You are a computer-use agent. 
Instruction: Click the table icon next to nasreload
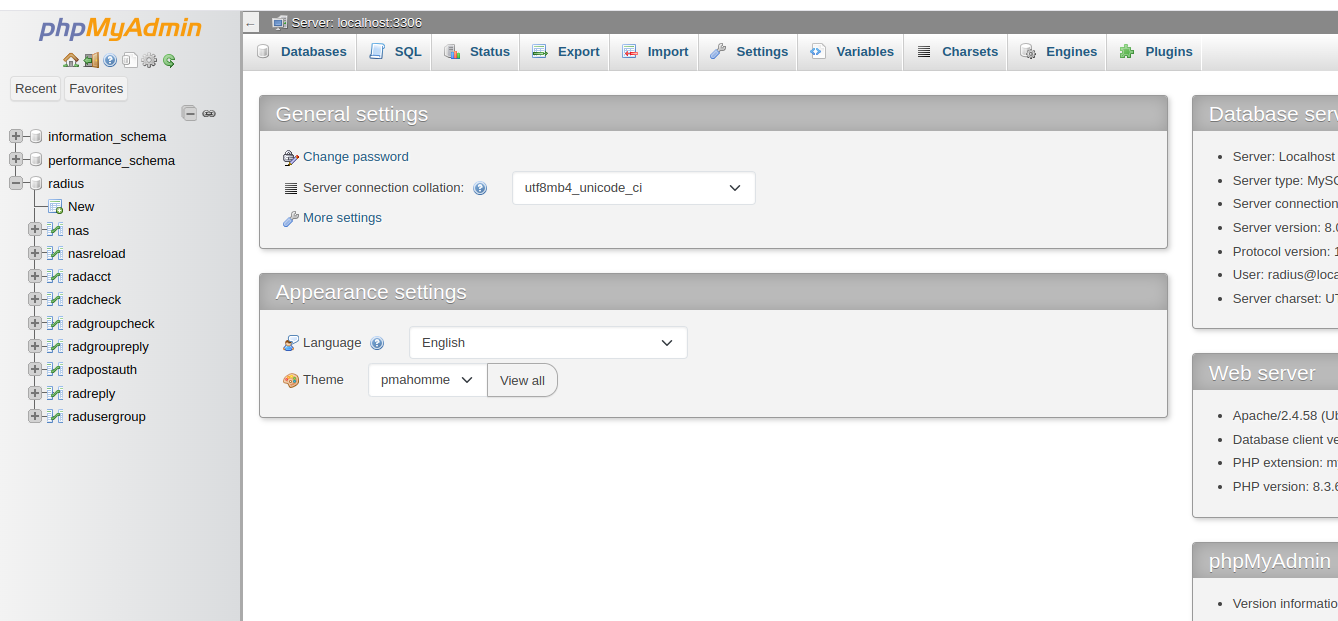click(x=56, y=253)
